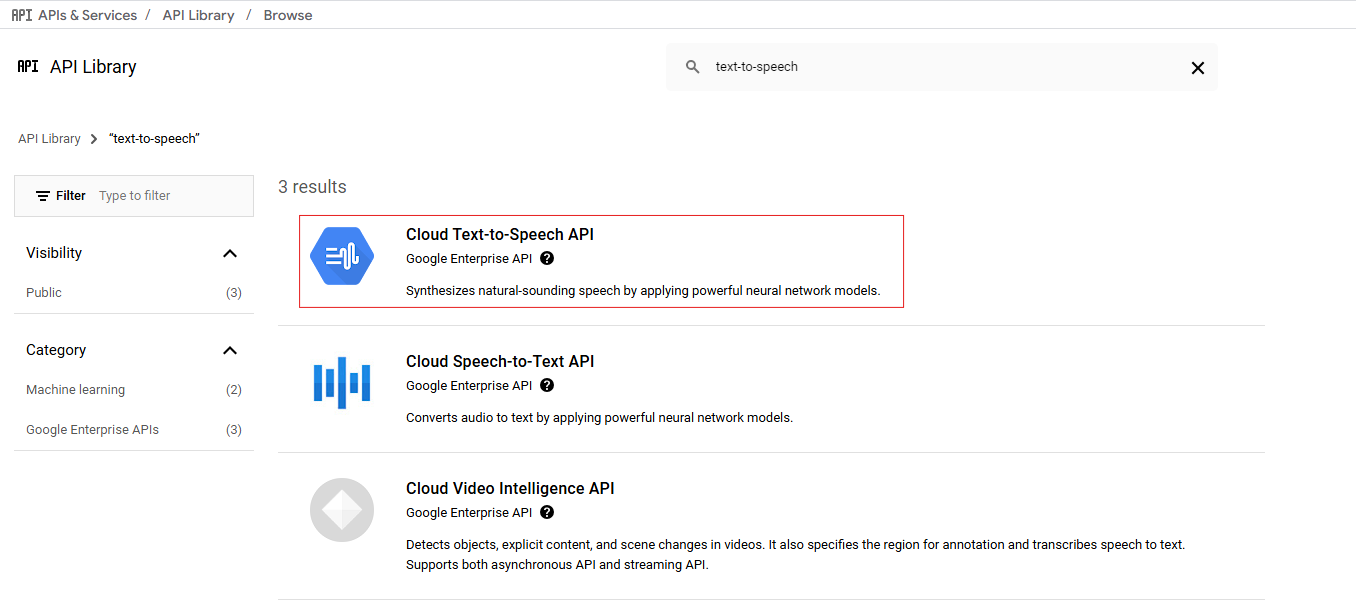Open Cloud Video Intelligence API title
The width and height of the screenshot is (1356, 611).
coord(510,489)
